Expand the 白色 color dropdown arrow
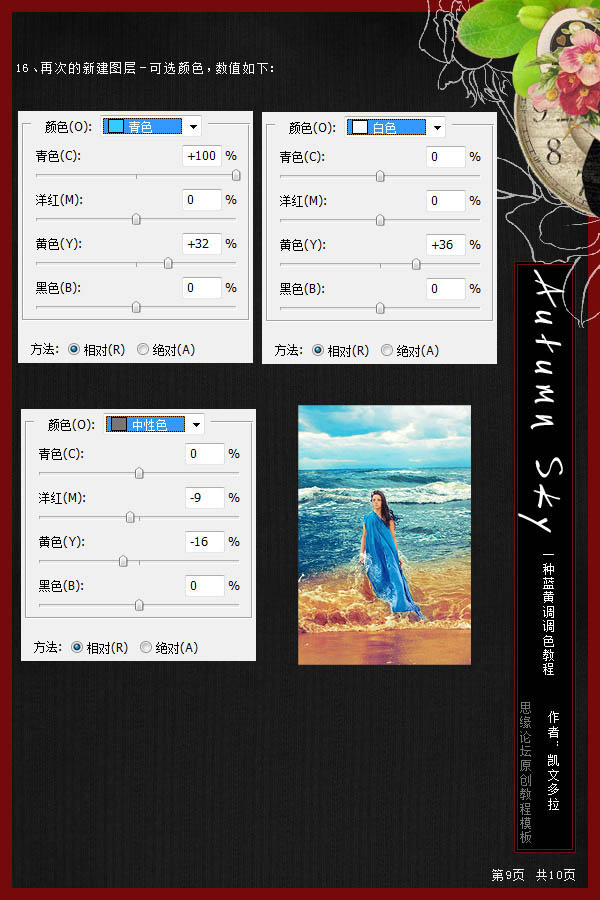 (436, 127)
